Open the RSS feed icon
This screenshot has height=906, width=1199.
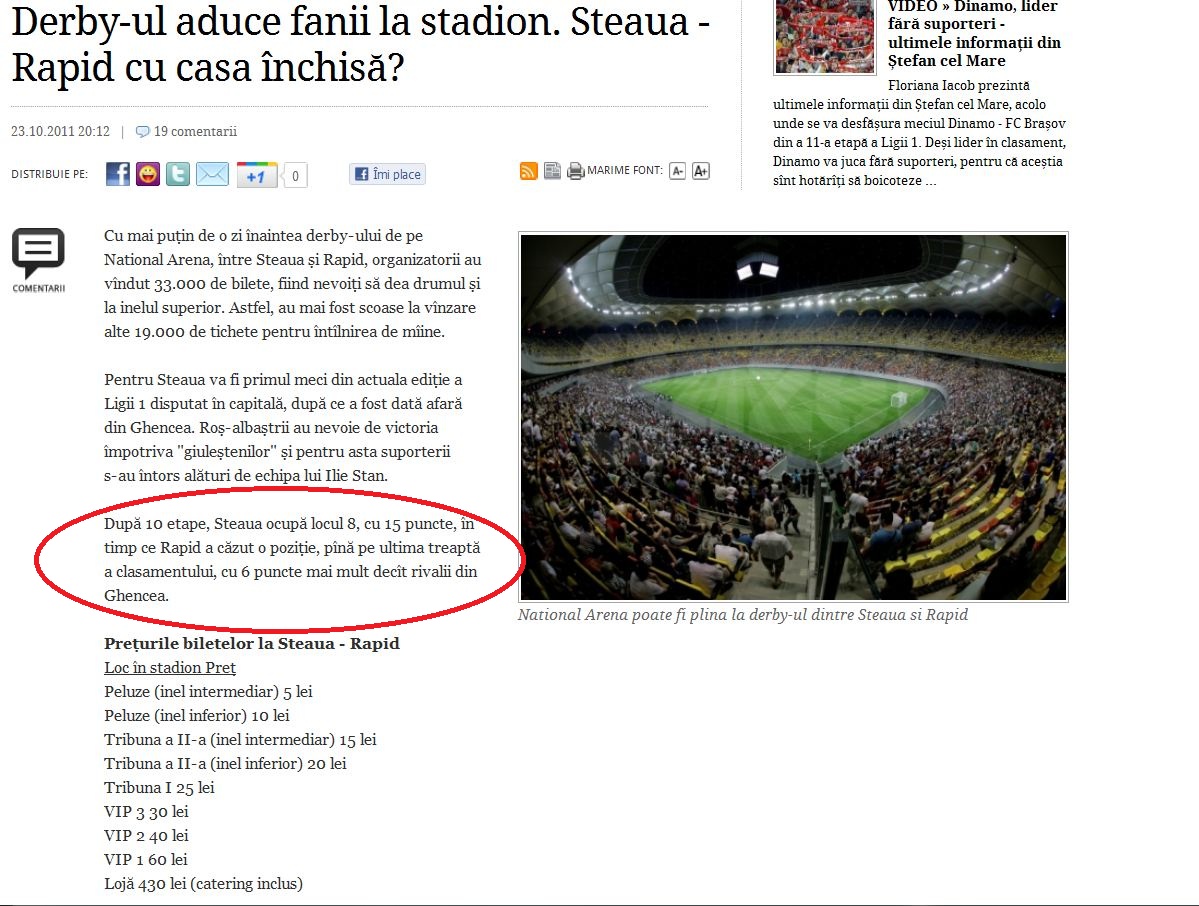point(528,170)
